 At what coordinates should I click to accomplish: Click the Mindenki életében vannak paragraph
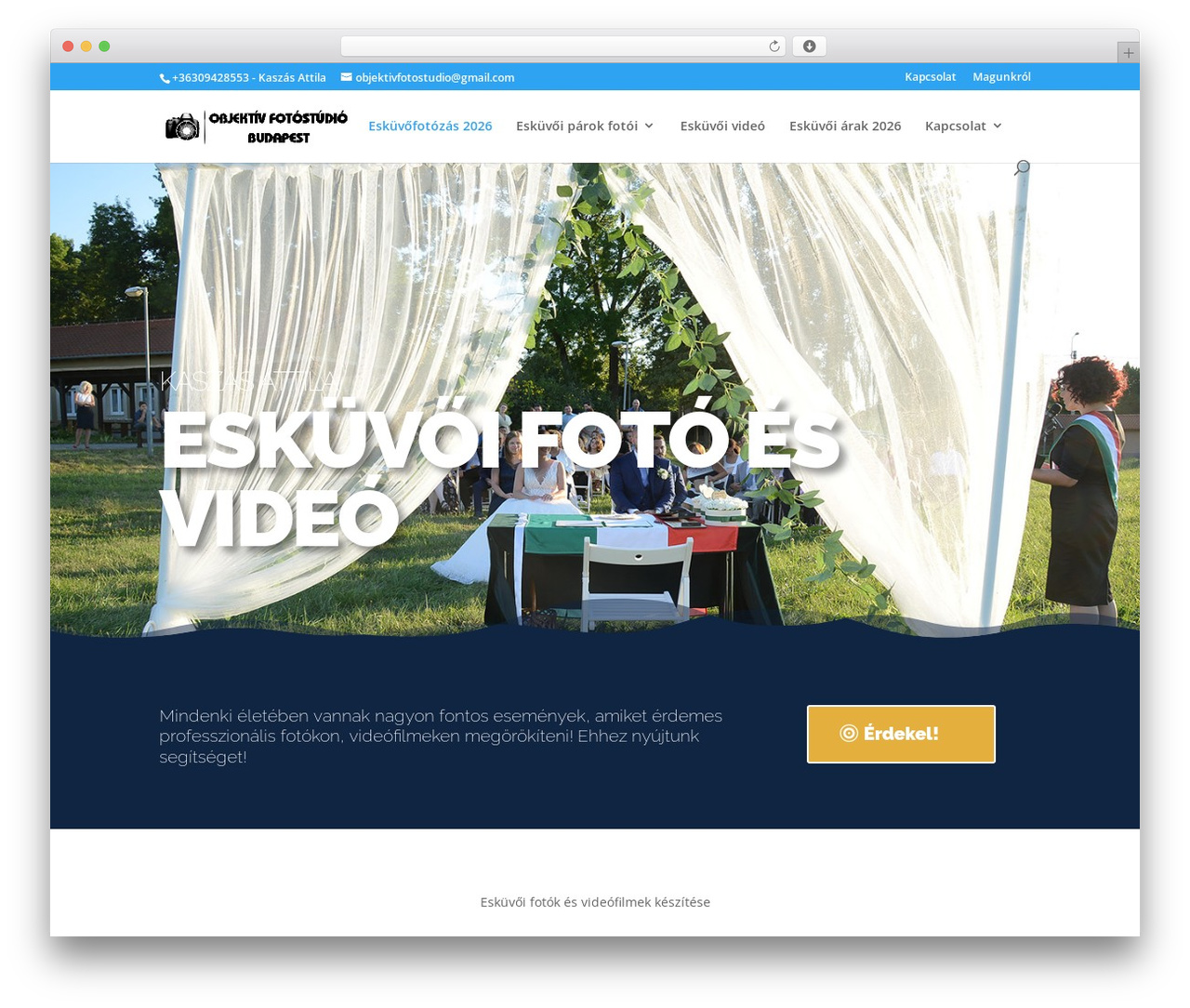click(441, 736)
